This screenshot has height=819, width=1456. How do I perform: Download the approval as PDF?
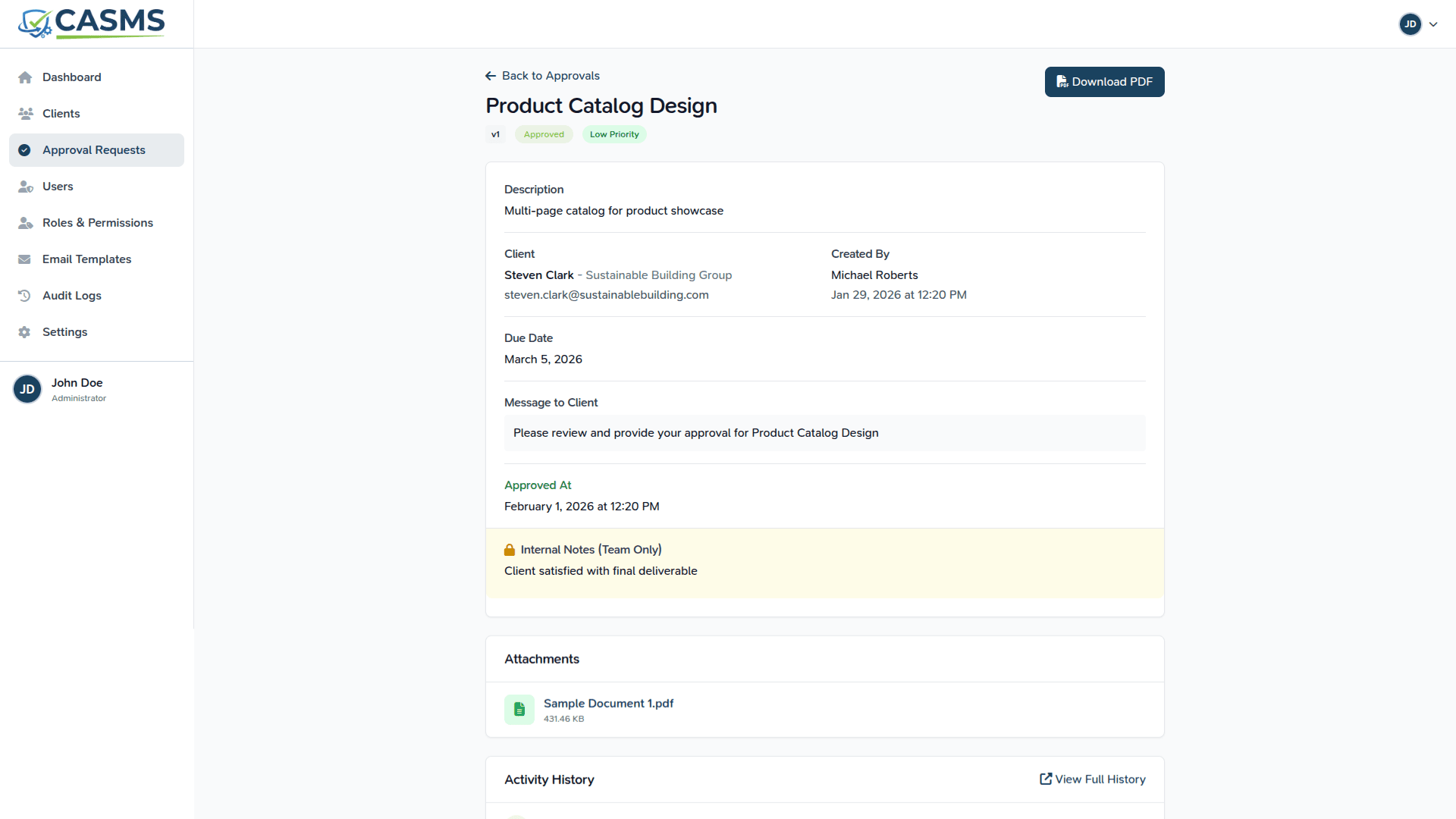(x=1104, y=82)
